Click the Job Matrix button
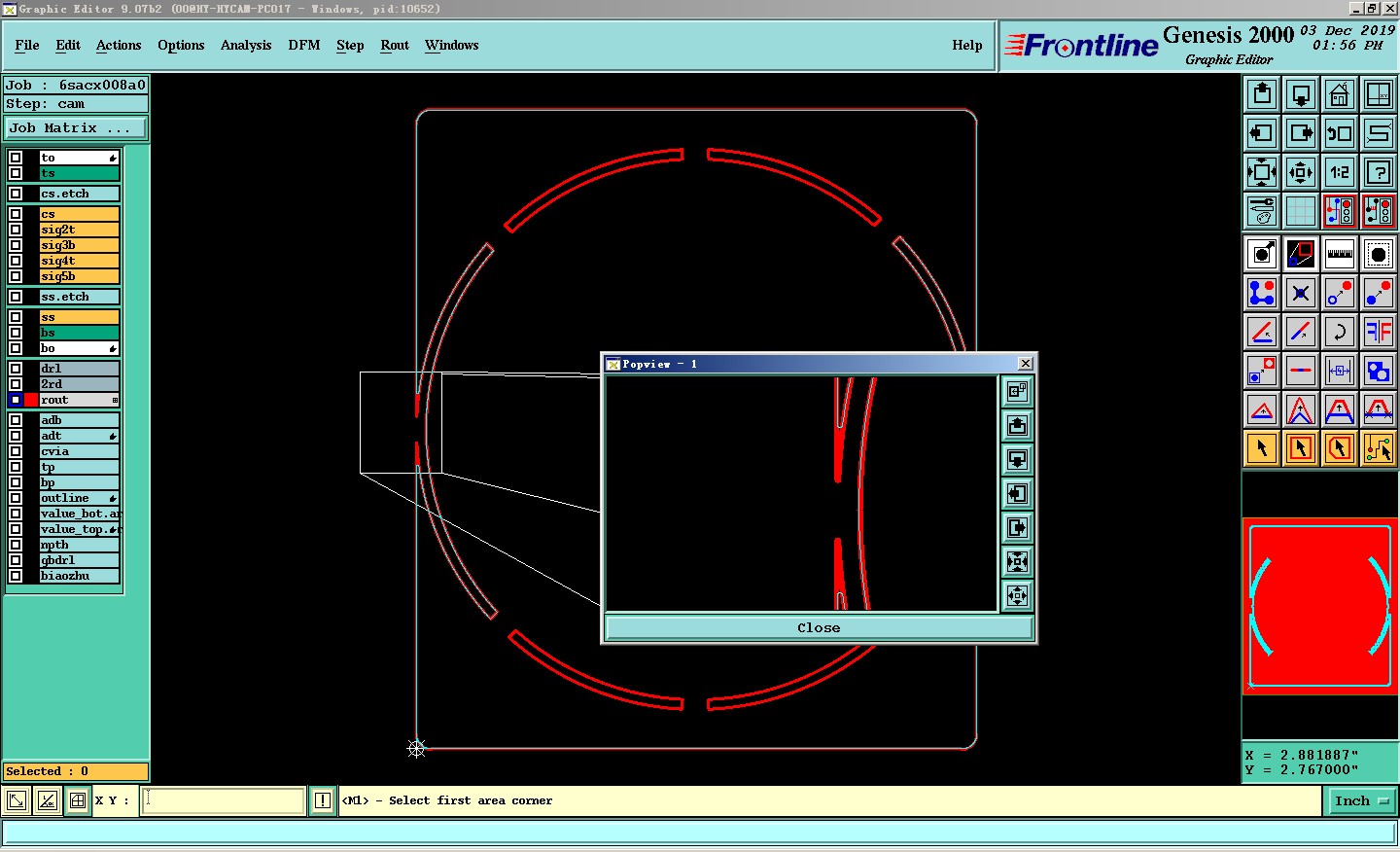Image resolution: width=1400 pixels, height=852 pixels. [77, 128]
